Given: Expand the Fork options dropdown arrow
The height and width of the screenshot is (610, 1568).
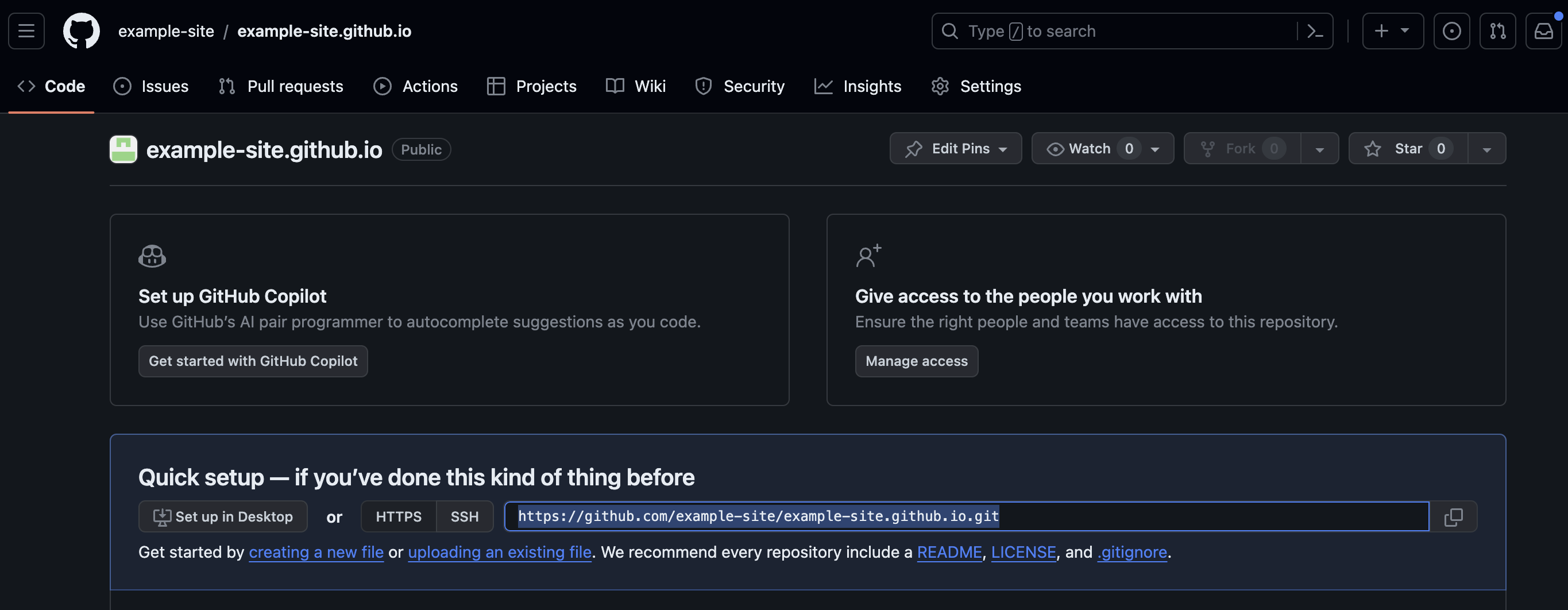Looking at the screenshot, I should [x=1320, y=148].
